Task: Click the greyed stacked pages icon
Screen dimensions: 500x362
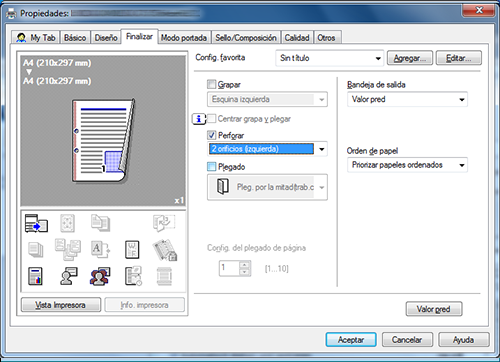Action: pos(36,250)
